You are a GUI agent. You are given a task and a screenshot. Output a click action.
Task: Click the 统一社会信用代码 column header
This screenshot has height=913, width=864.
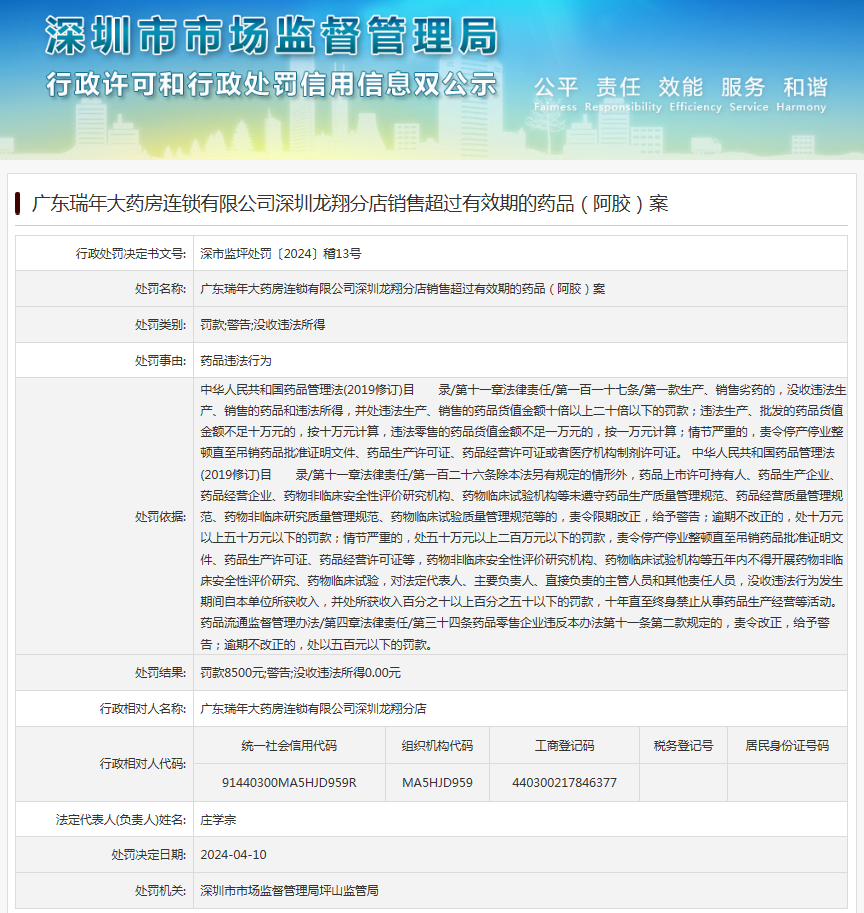(x=289, y=746)
